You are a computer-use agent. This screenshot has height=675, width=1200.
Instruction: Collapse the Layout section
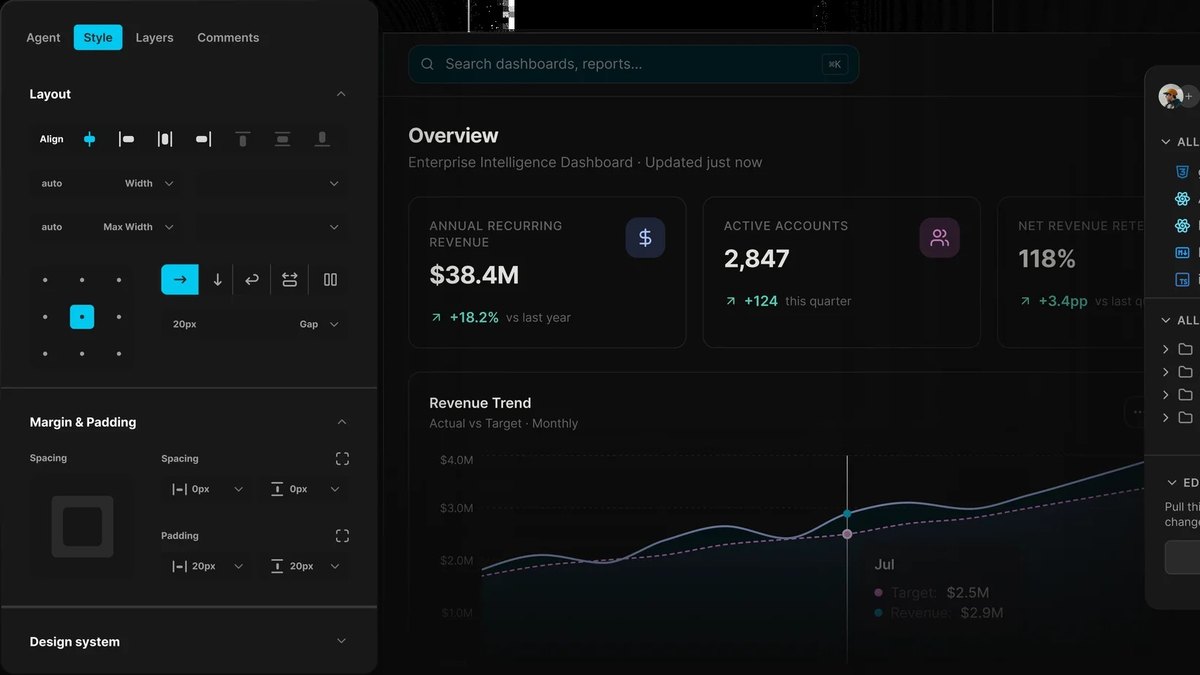click(341, 94)
